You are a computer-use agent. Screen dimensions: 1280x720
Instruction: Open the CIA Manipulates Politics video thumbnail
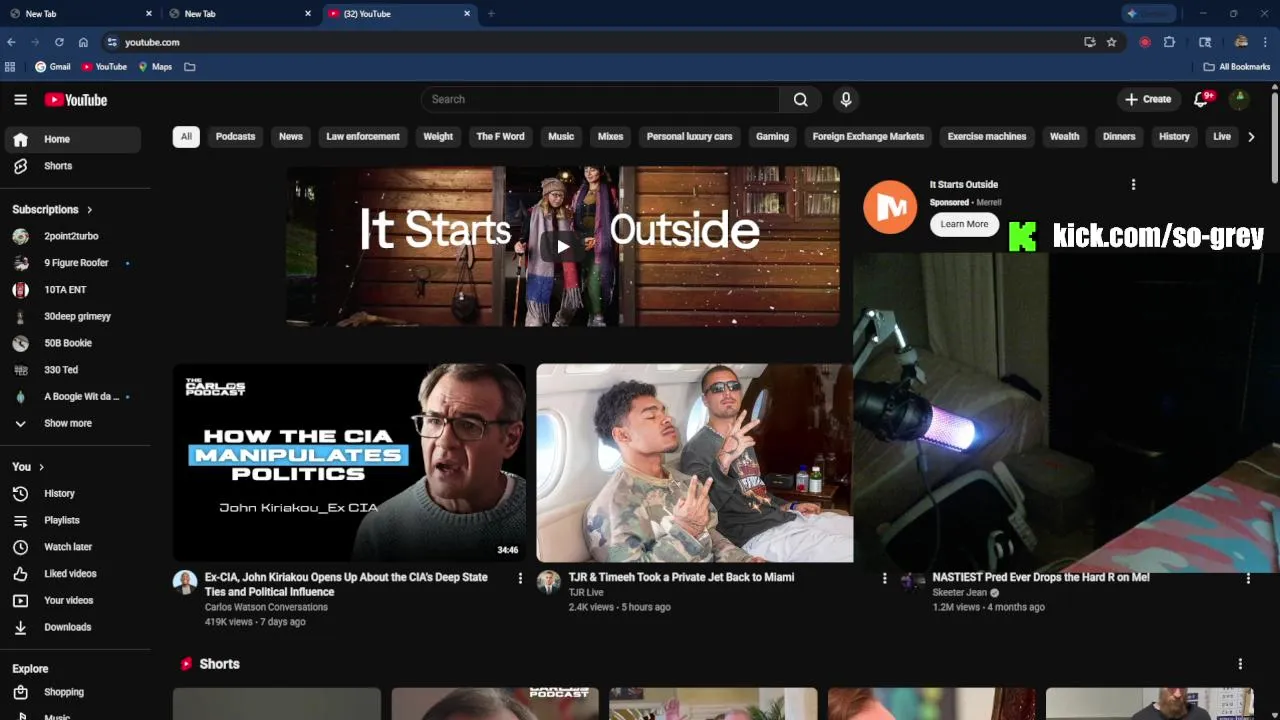point(349,462)
